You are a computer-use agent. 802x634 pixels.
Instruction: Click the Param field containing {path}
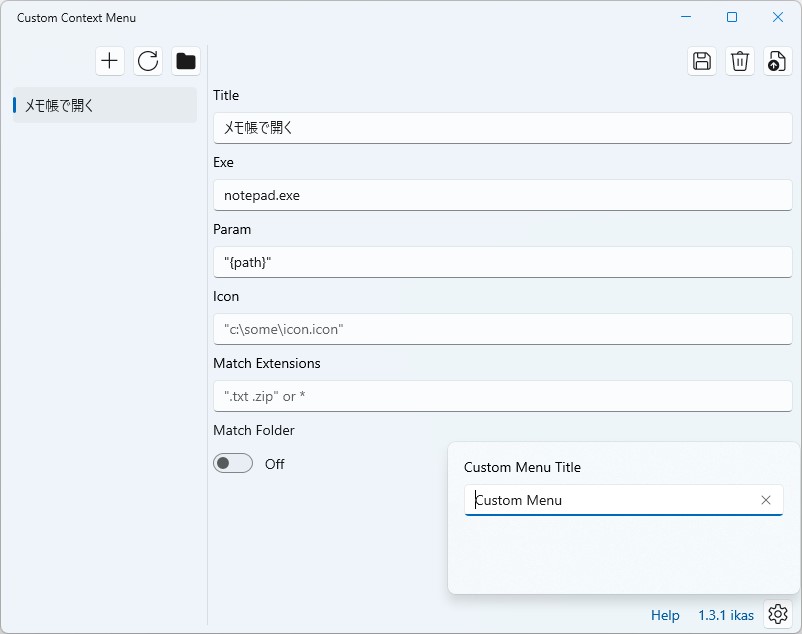tap(500, 262)
